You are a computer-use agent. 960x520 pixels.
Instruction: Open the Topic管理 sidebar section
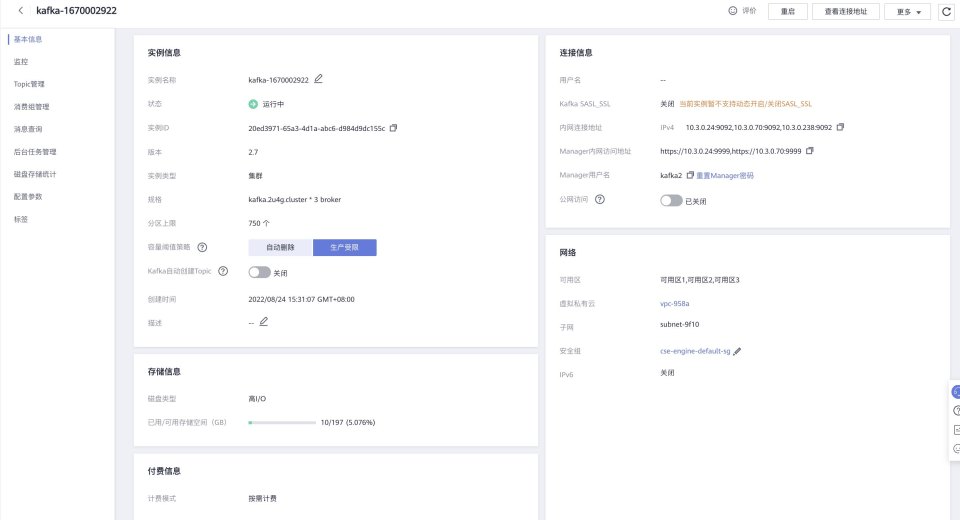(x=29, y=84)
